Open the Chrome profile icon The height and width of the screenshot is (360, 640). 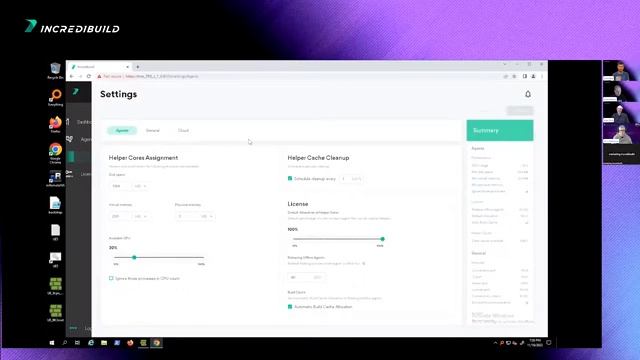[x=533, y=76]
